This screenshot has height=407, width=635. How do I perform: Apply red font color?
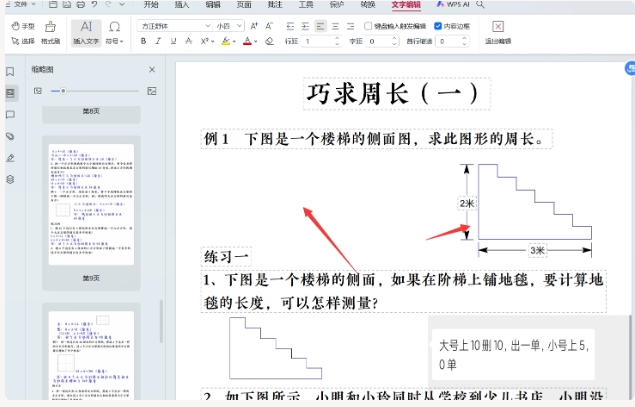click(247, 41)
